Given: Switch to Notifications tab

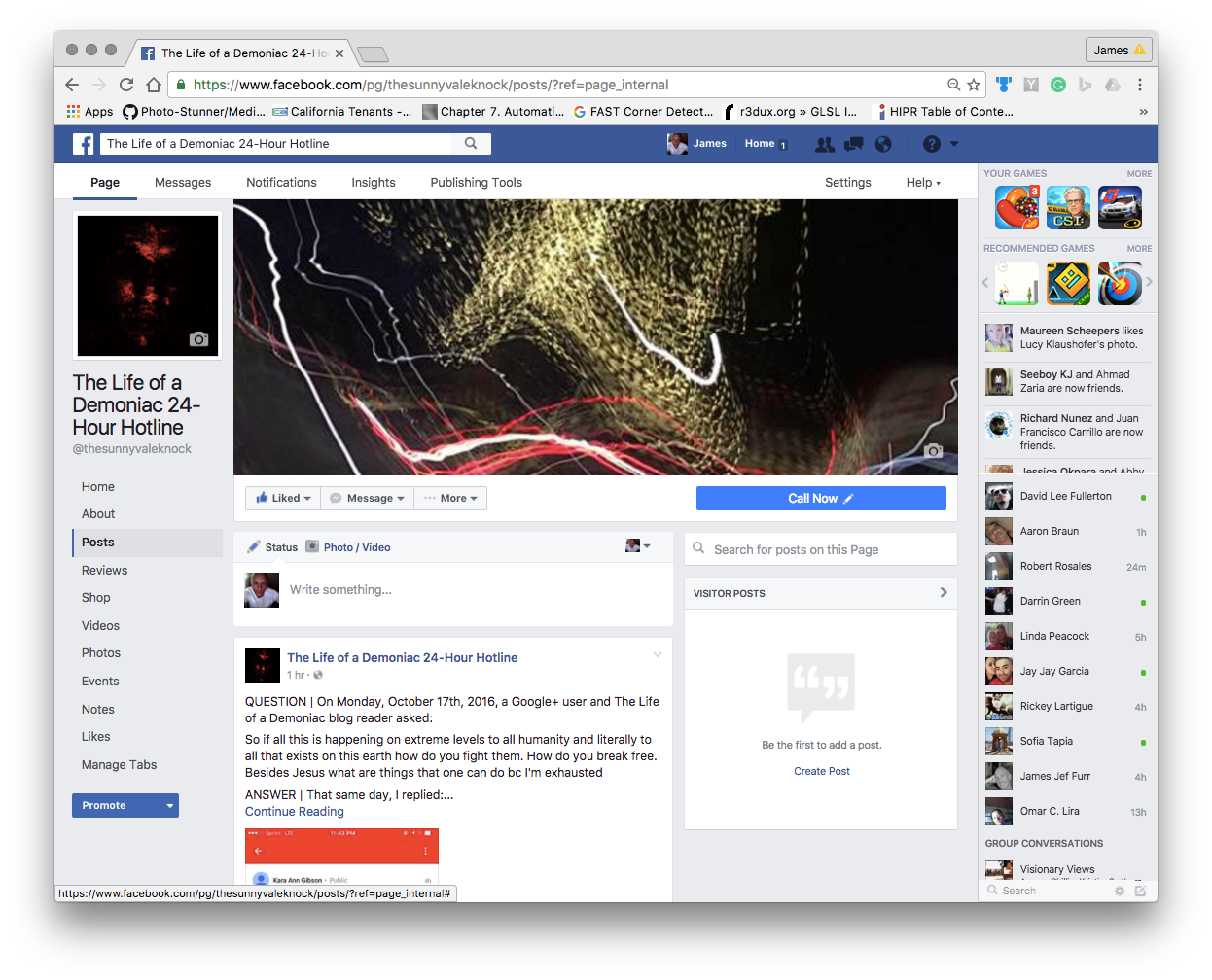Looking at the screenshot, I should (x=281, y=183).
